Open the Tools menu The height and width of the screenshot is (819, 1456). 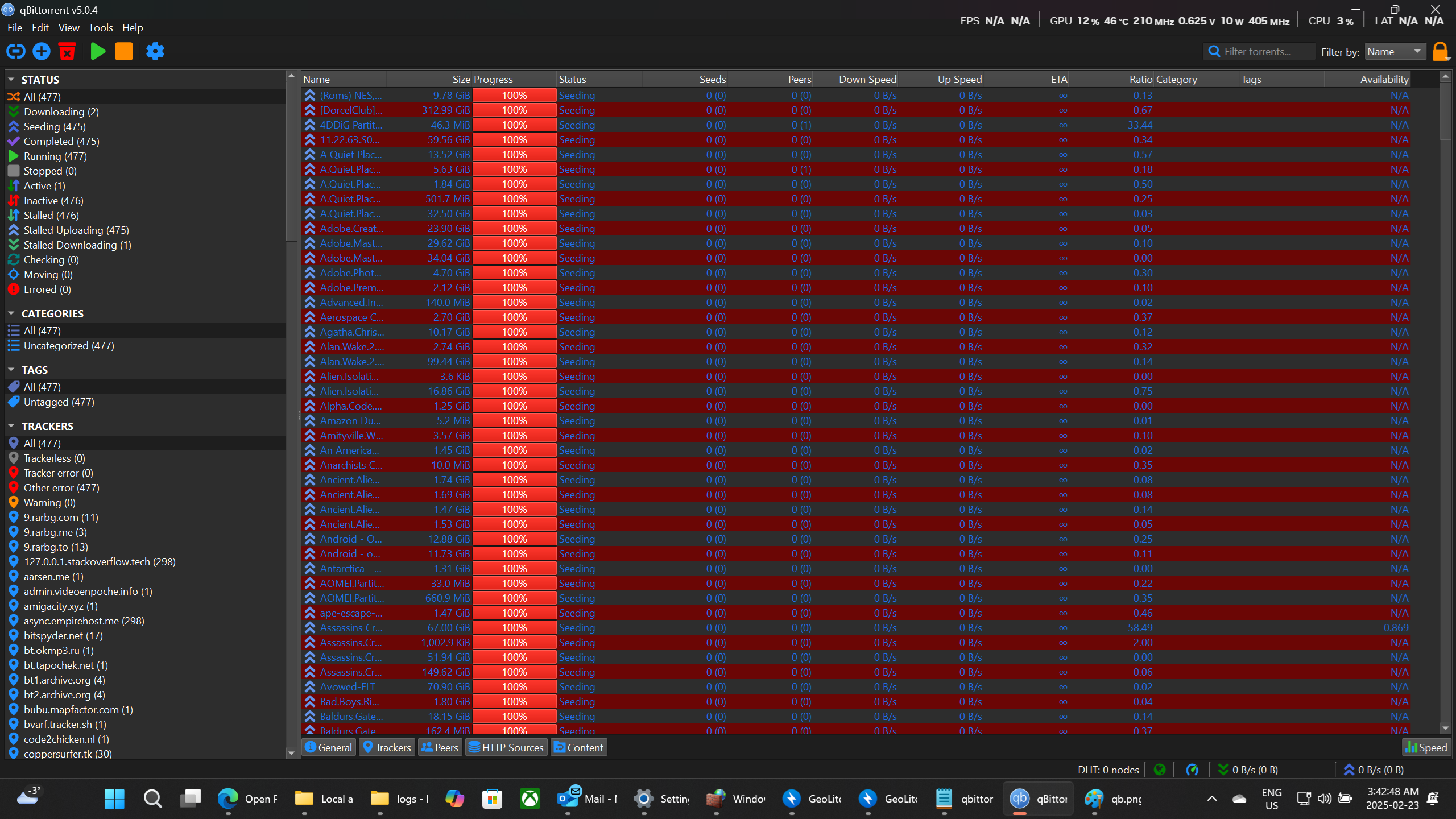(x=101, y=27)
